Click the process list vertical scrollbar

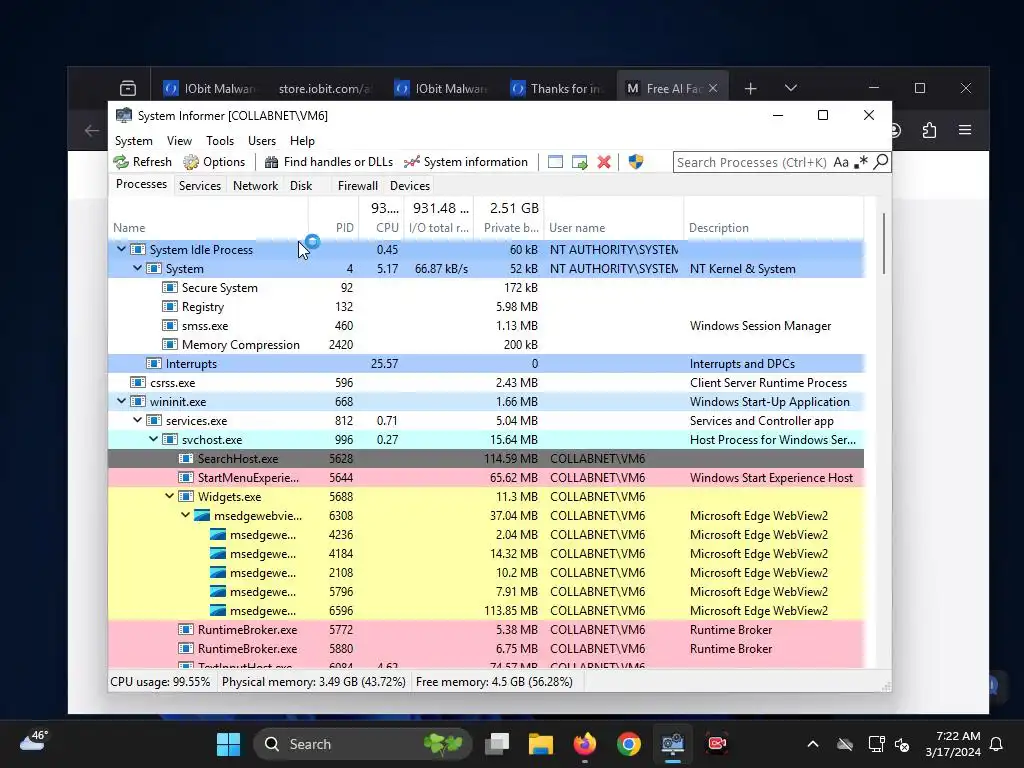click(884, 244)
